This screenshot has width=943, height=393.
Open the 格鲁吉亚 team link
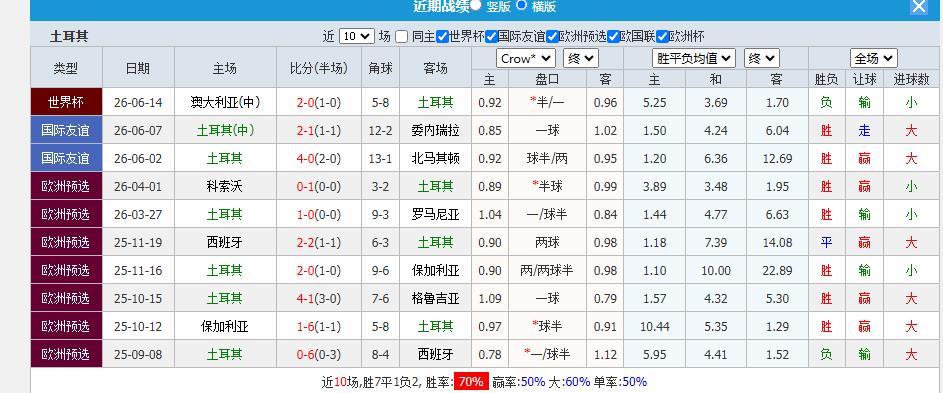(435, 299)
